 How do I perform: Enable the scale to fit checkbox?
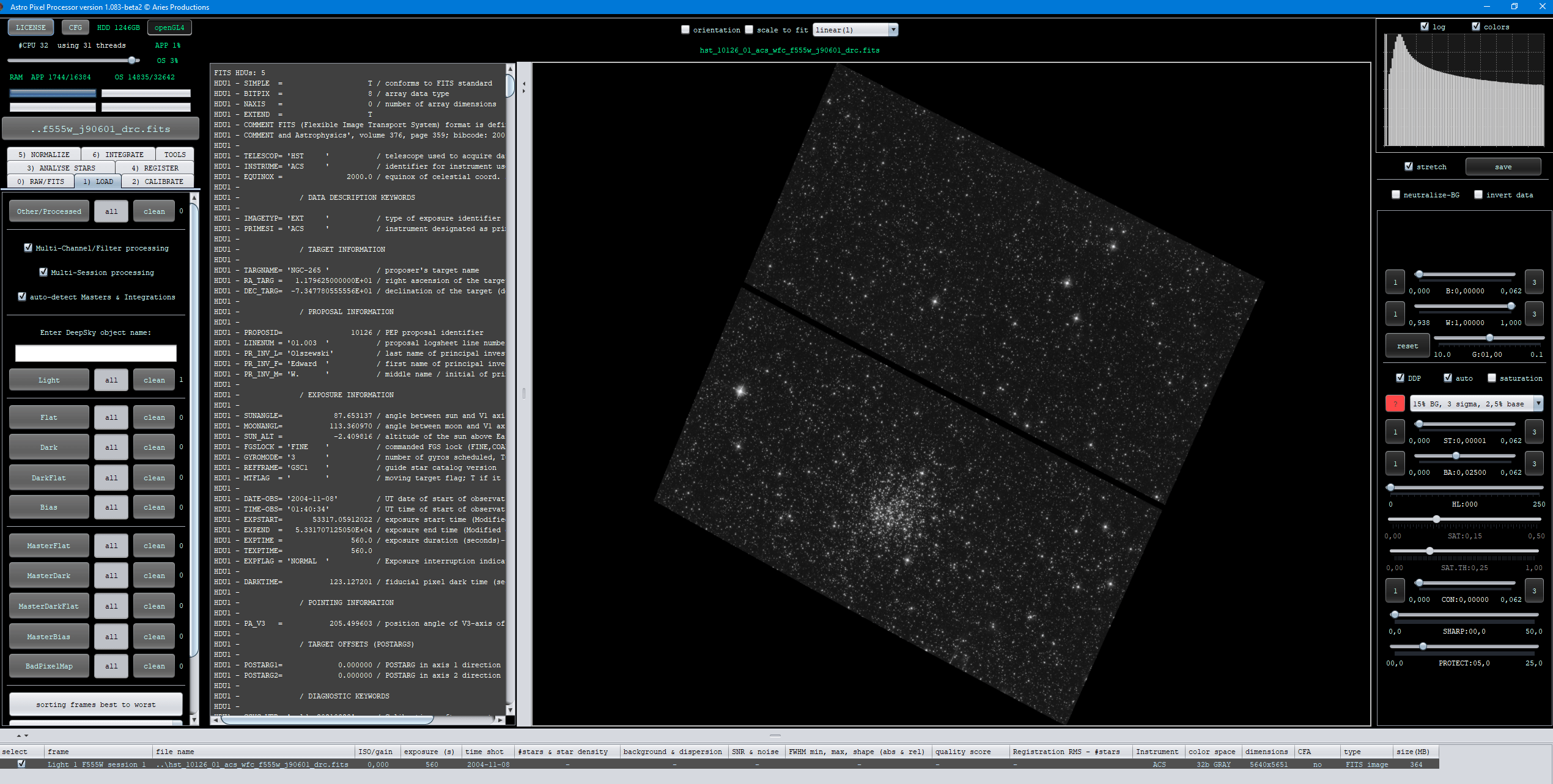[x=749, y=29]
